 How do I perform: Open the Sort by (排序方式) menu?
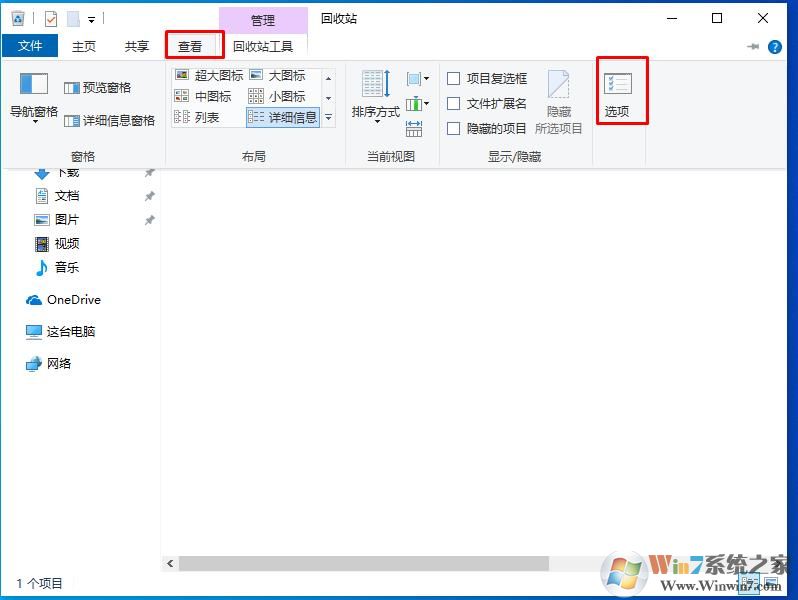376,97
